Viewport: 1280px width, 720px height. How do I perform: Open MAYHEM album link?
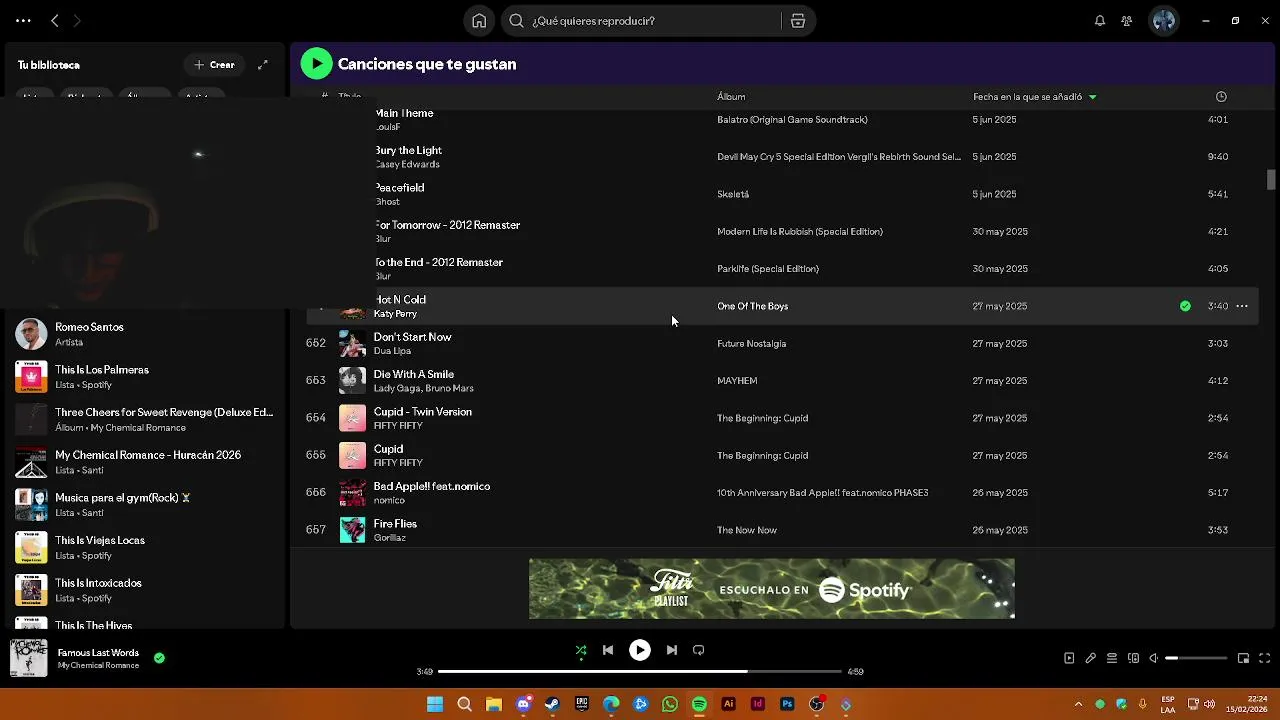tap(737, 381)
